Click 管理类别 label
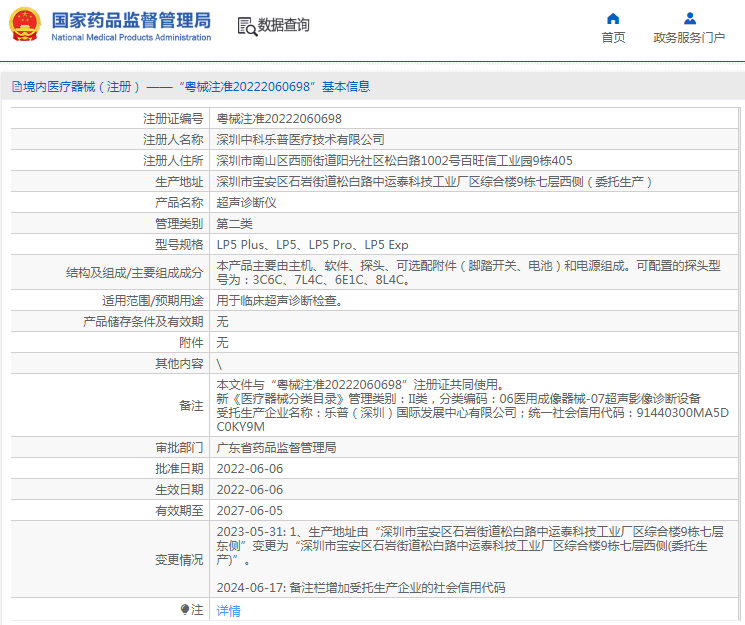Screen dimensions: 745x625 pyautogui.click(x=179, y=223)
